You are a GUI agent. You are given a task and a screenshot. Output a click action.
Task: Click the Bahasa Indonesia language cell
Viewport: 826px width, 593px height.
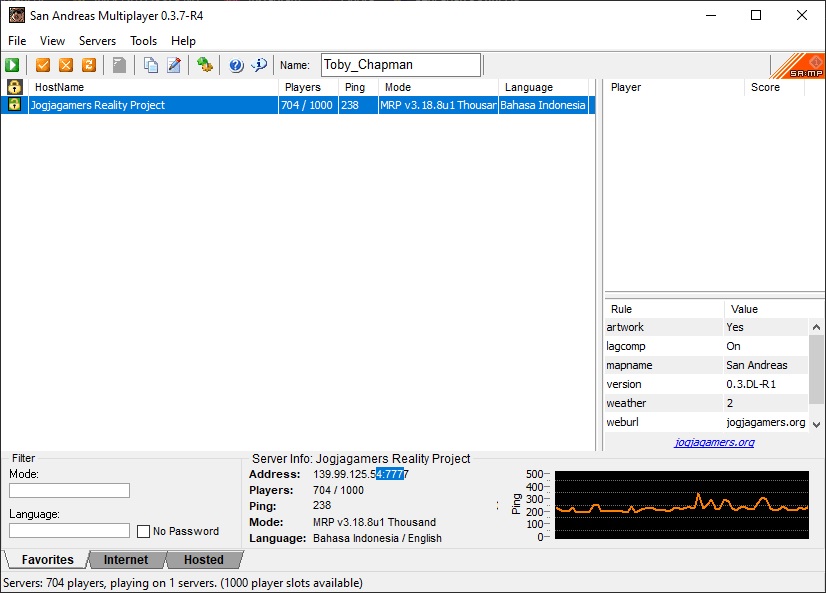click(x=543, y=105)
